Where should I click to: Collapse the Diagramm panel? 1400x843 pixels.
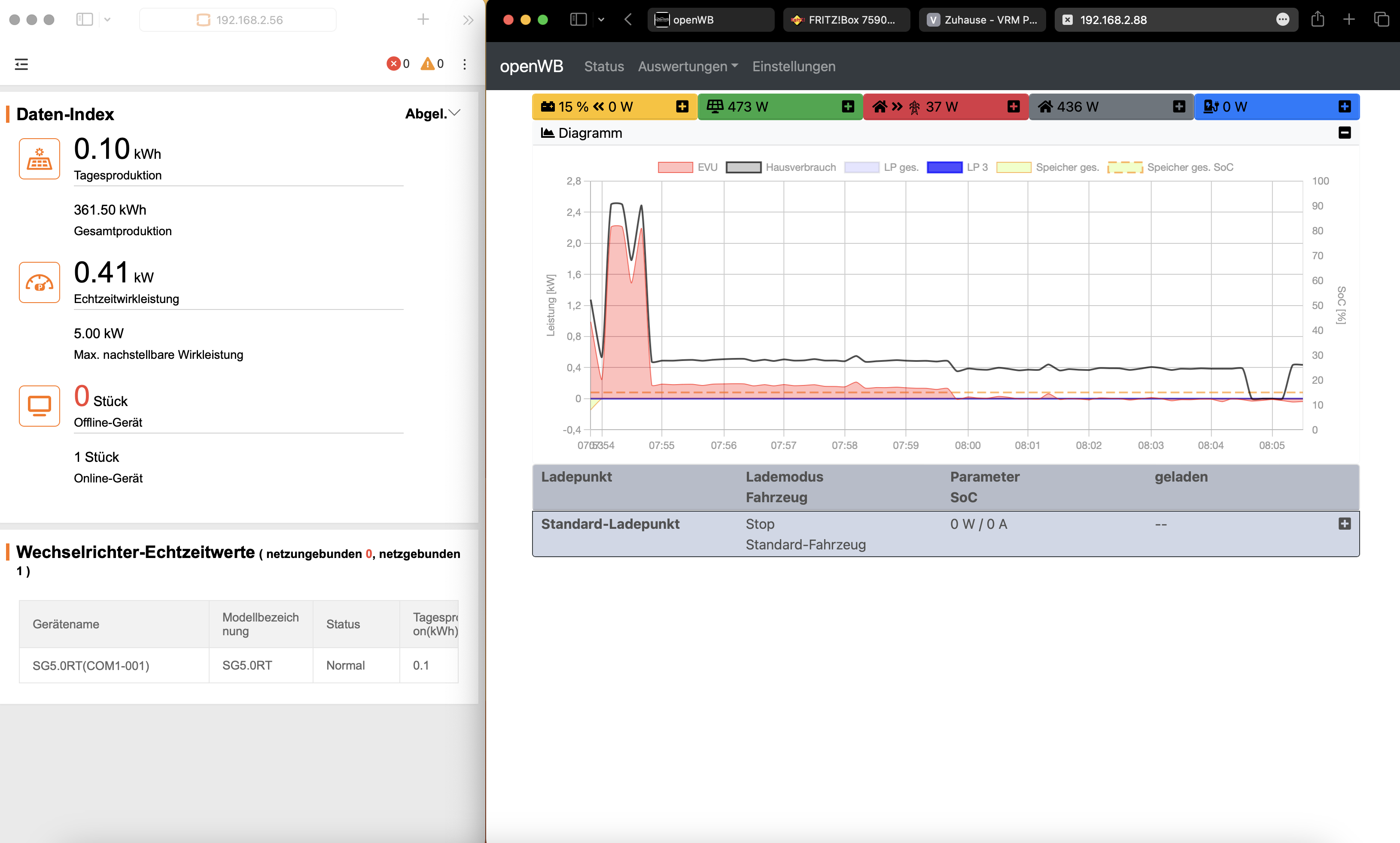(x=1344, y=133)
